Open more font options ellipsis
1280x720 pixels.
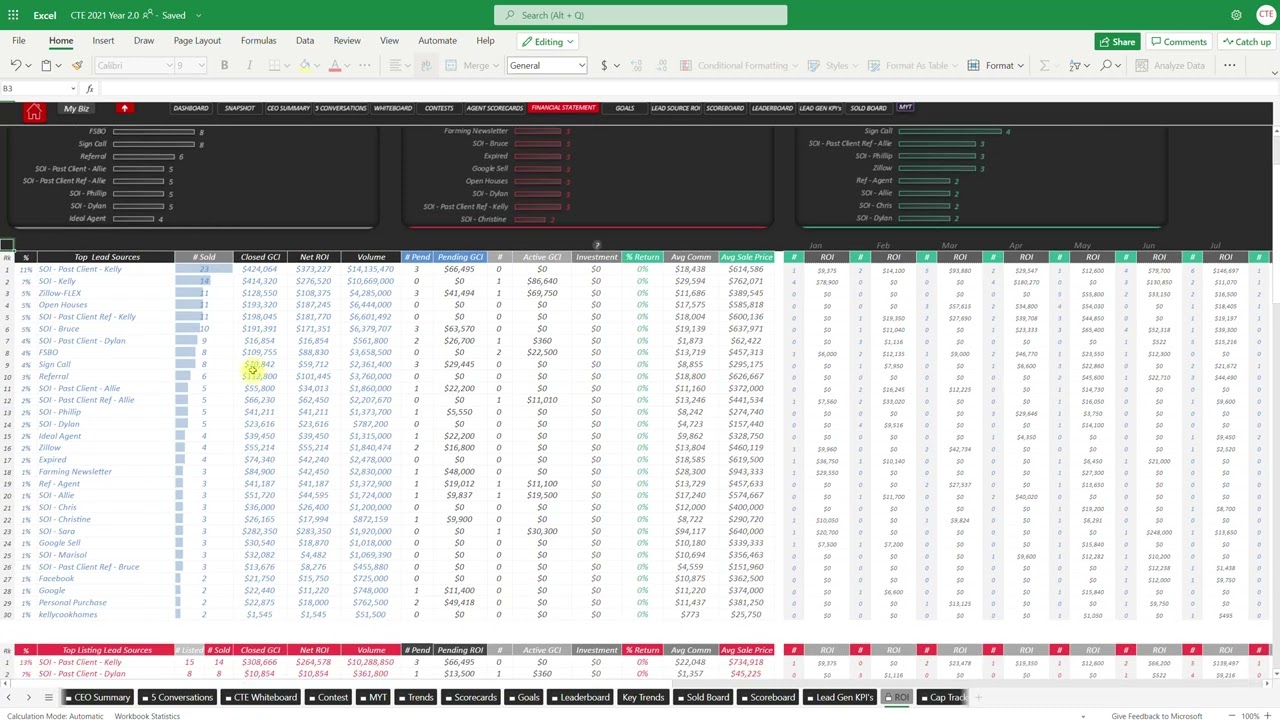pos(365,66)
